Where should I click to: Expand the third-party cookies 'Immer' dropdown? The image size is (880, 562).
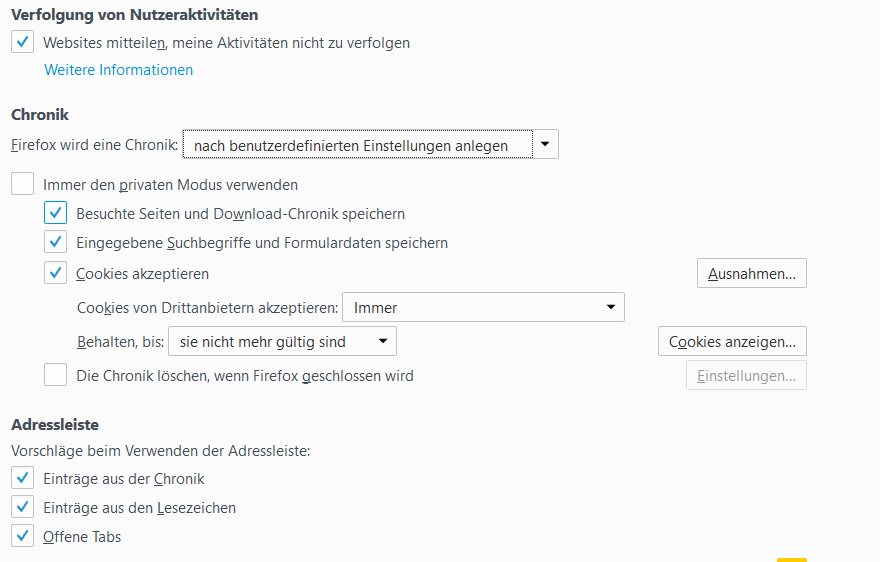pyautogui.click(x=483, y=307)
